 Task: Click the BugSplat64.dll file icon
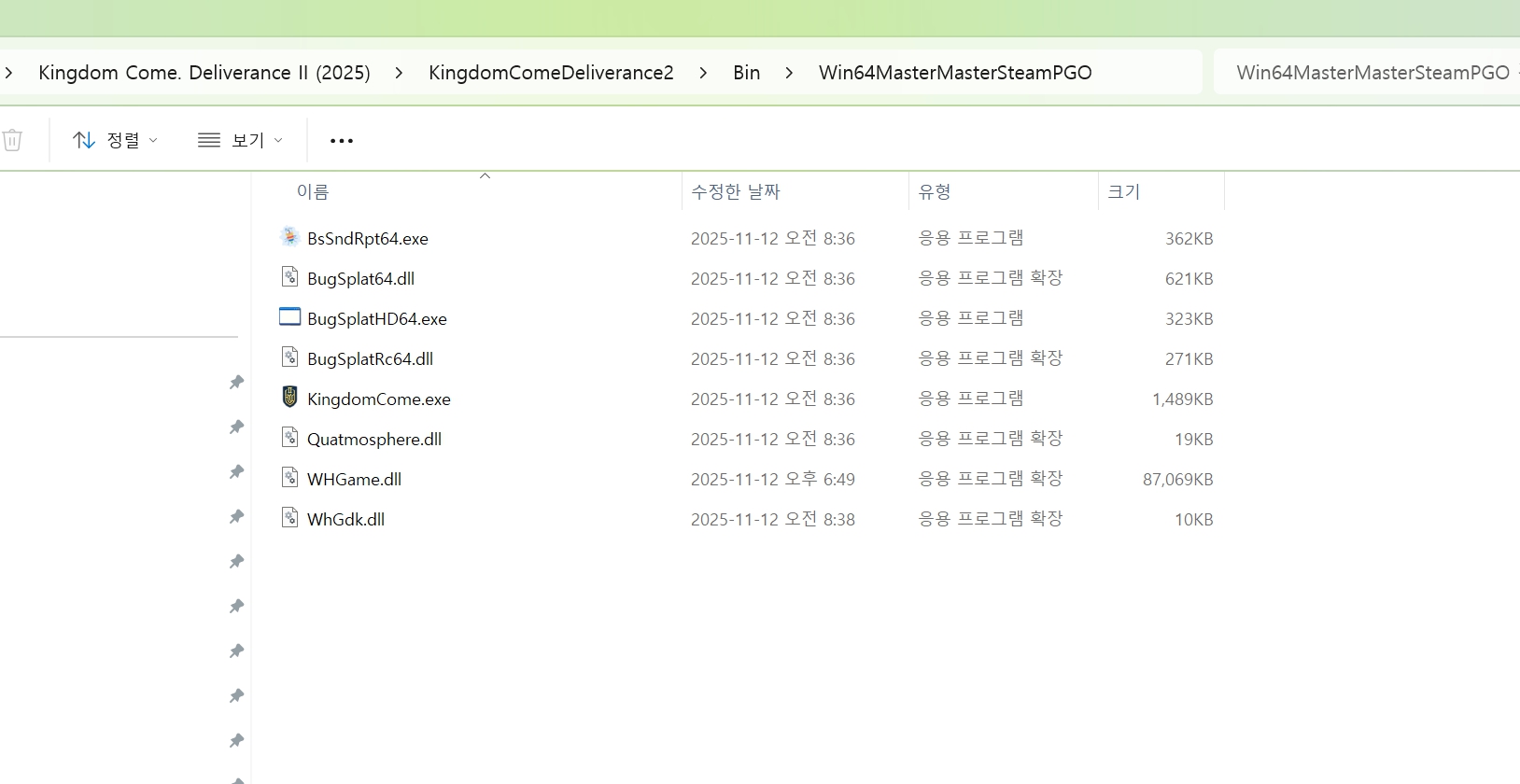[289, 277]
